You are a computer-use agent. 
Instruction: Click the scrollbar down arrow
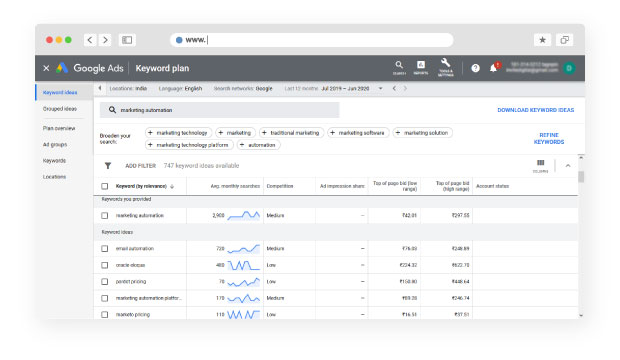[581, 316]
